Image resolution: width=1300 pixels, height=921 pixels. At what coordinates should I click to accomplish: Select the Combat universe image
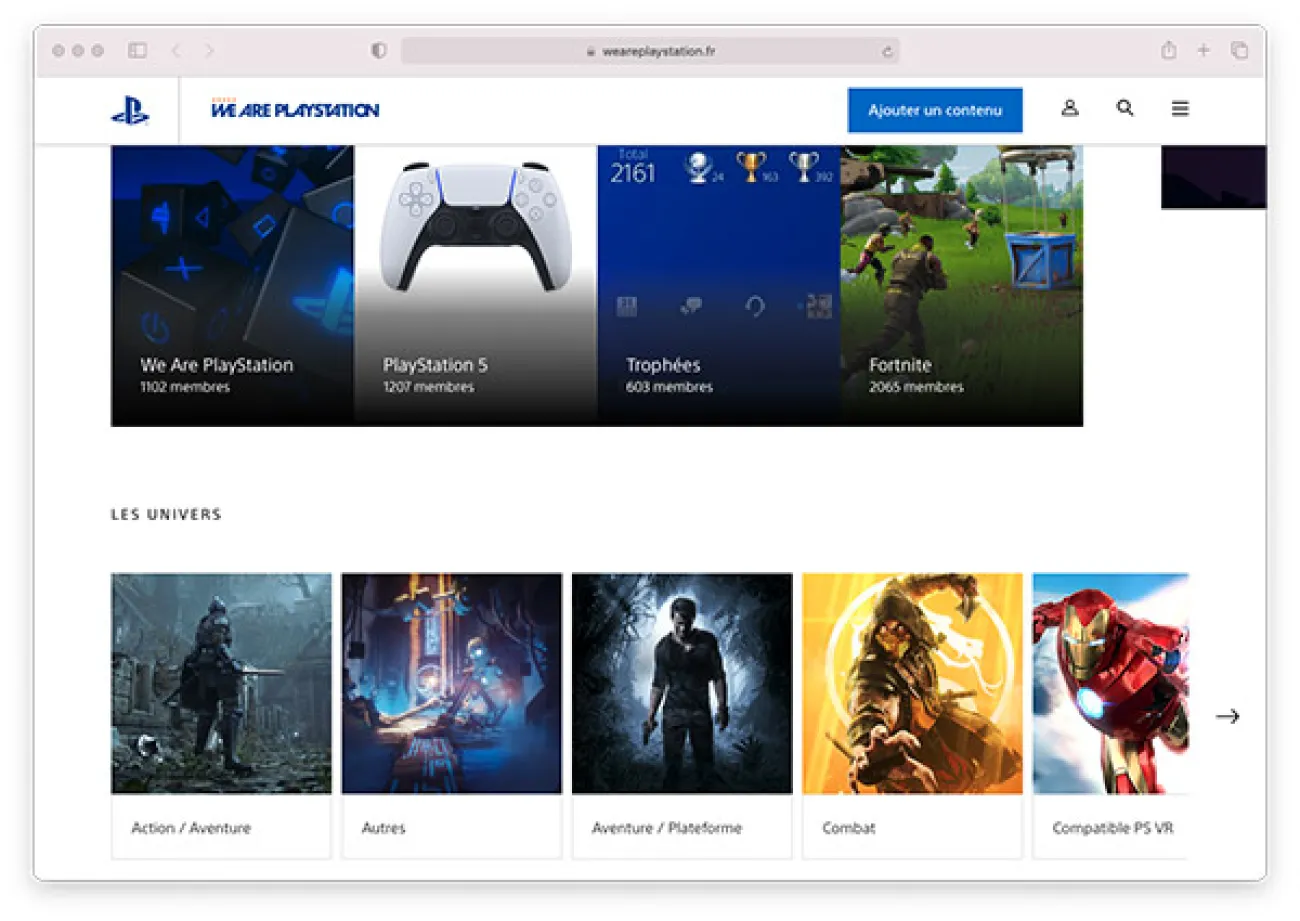click(912, 684)
